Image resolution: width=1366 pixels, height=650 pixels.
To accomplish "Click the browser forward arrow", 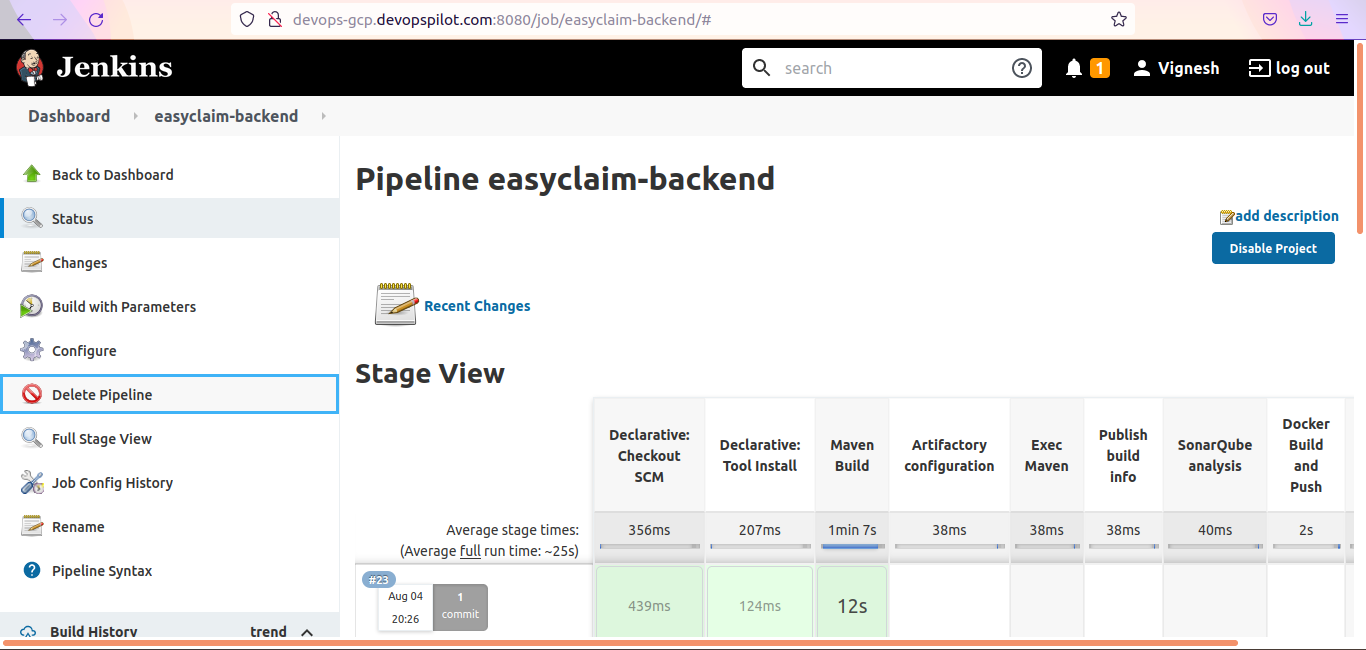I will pyautogui.click(x=60, y=19).
